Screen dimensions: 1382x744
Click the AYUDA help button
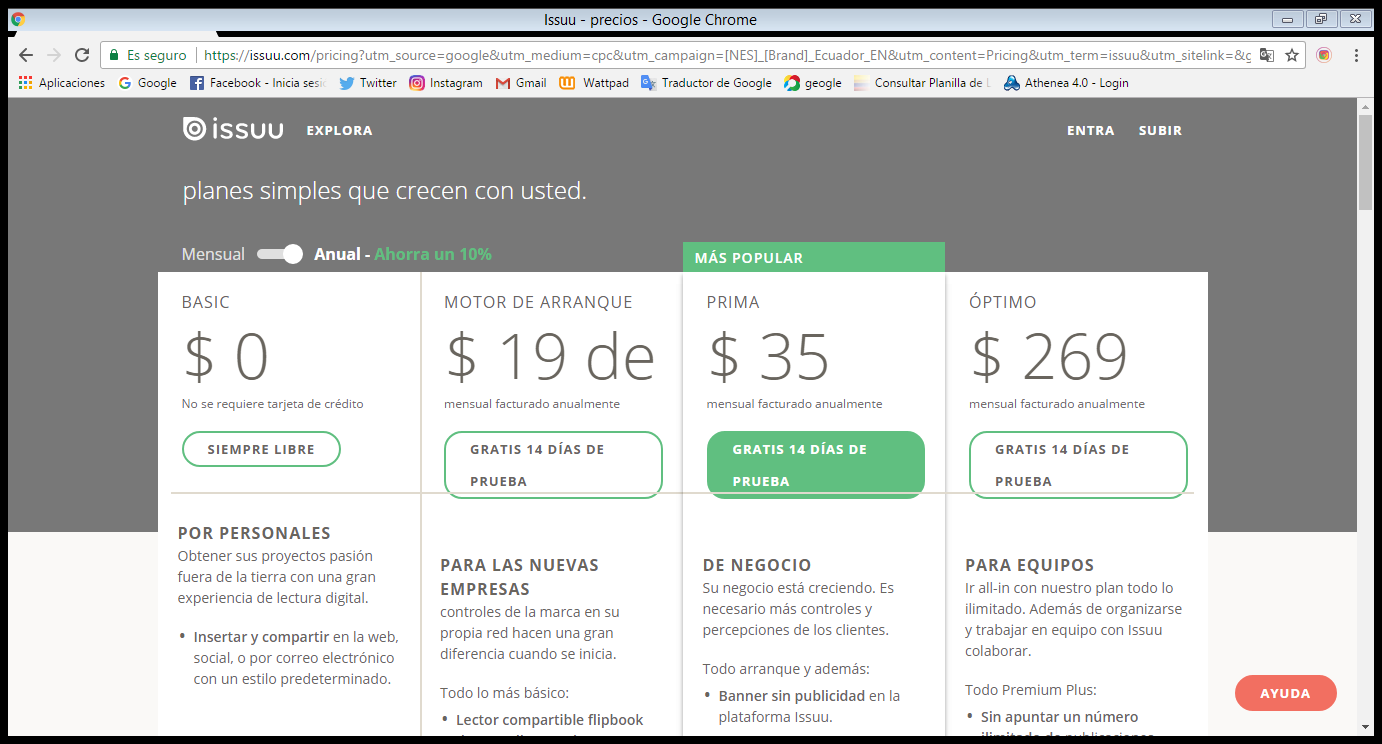click(1285, 693)
